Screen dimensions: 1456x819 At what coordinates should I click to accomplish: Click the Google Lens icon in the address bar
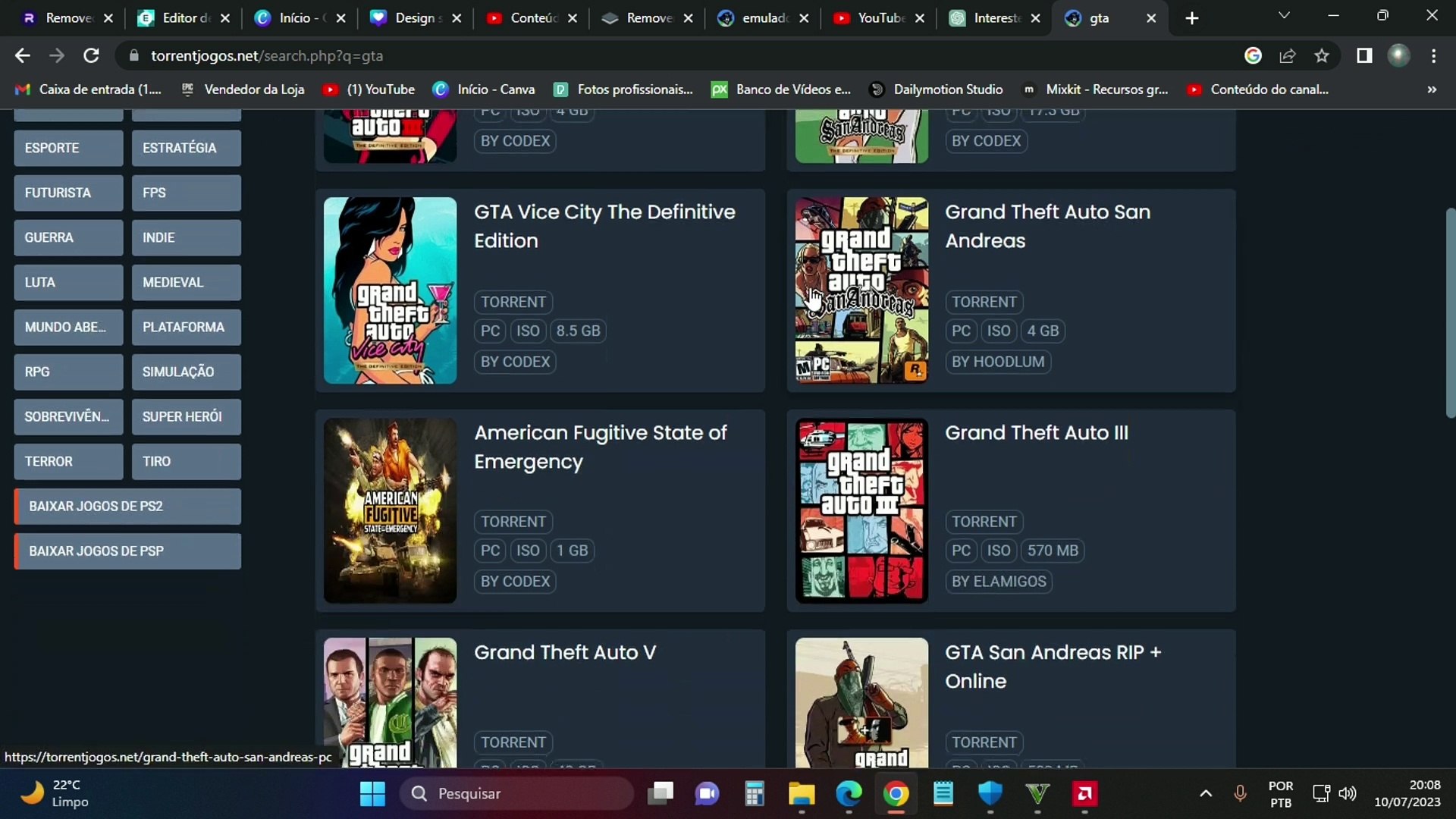coord(1254,55)
